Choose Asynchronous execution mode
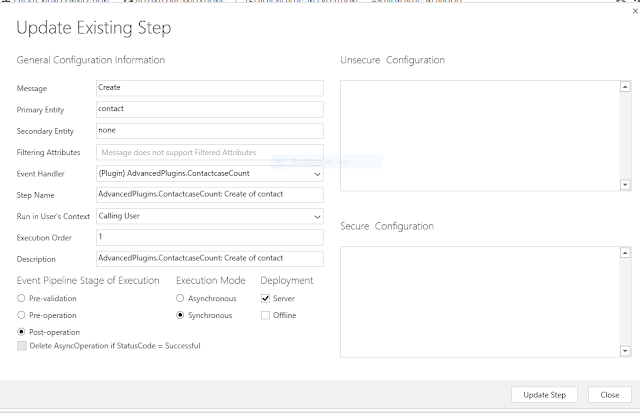 [180, 298]
